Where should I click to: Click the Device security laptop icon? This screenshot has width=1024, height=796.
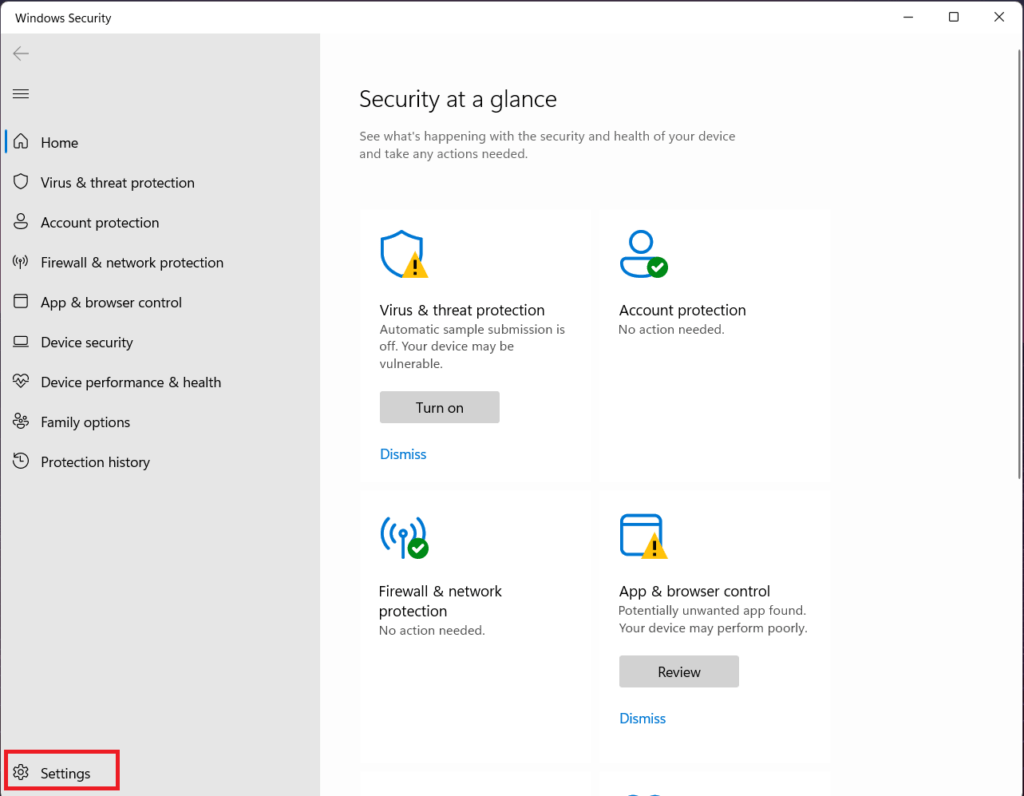pos(21,342)
